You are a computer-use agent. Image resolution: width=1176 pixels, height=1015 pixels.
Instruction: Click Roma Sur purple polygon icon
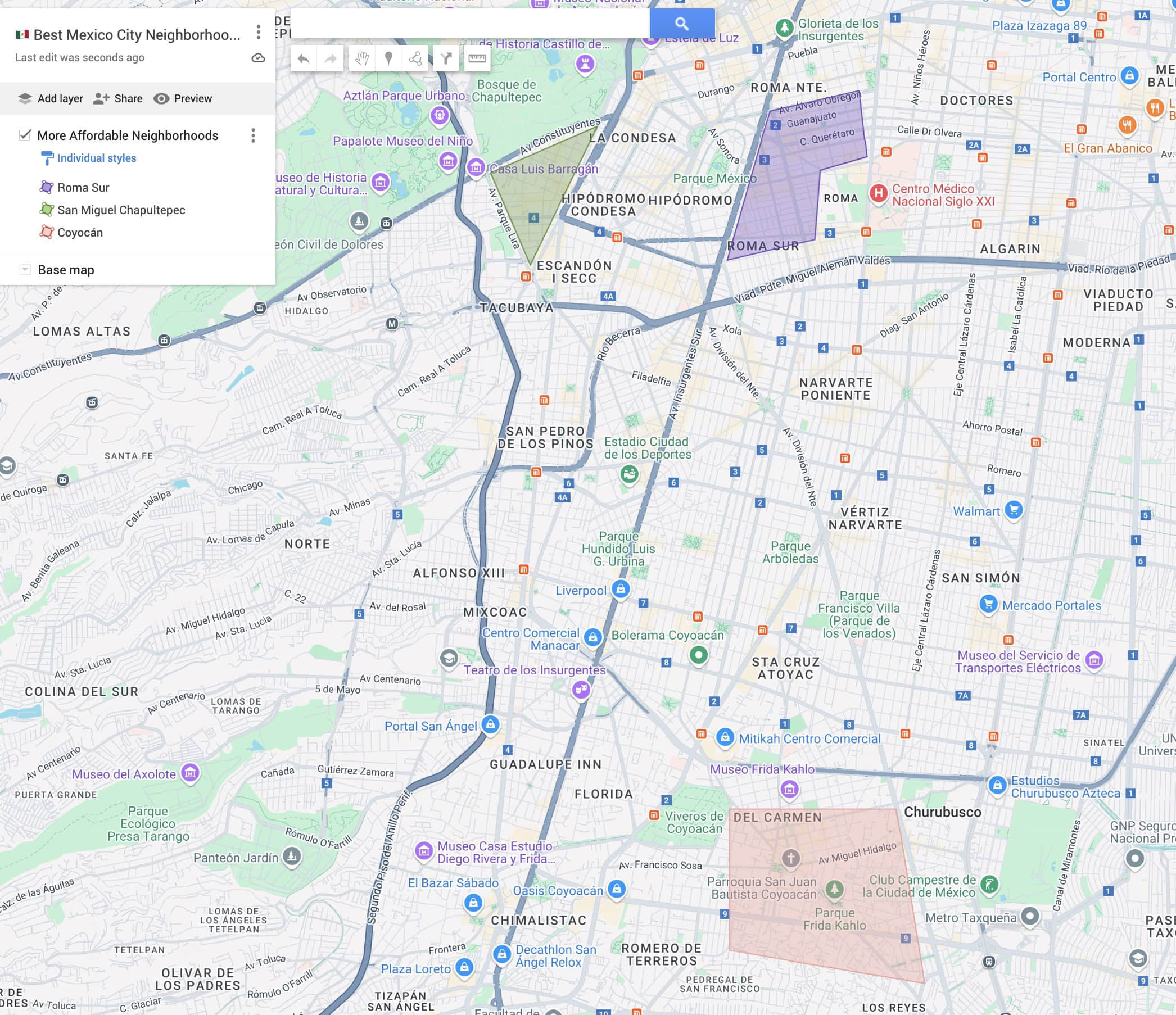pyautogui.click(x=47, y=187)
